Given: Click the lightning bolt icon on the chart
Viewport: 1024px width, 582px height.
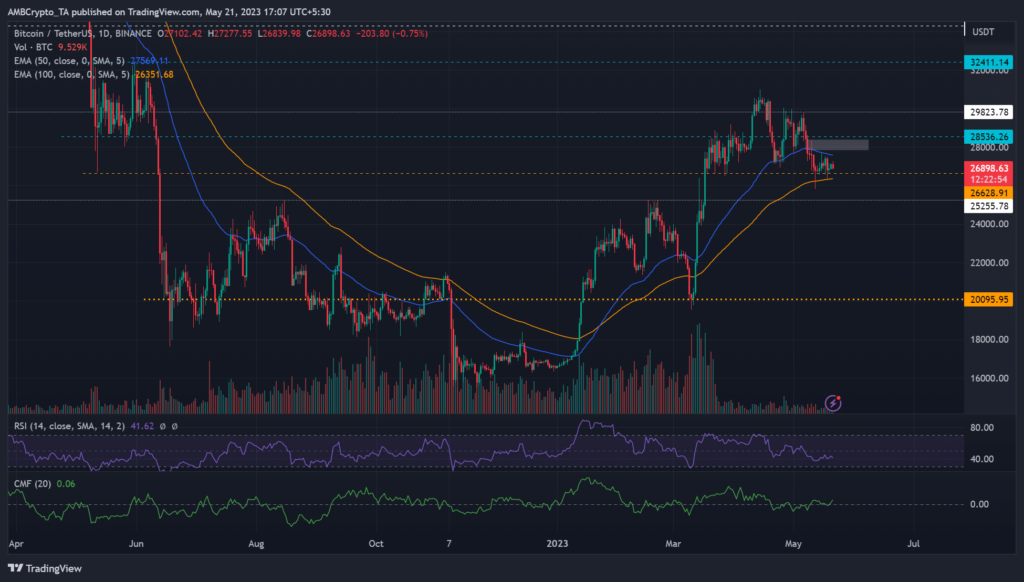Looking at the screenshot, I should (x=831, y=404).
